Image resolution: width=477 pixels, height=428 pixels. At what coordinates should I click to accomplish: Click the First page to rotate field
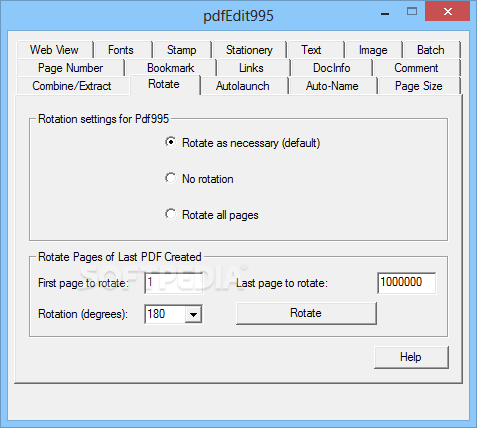click(174, 283)
